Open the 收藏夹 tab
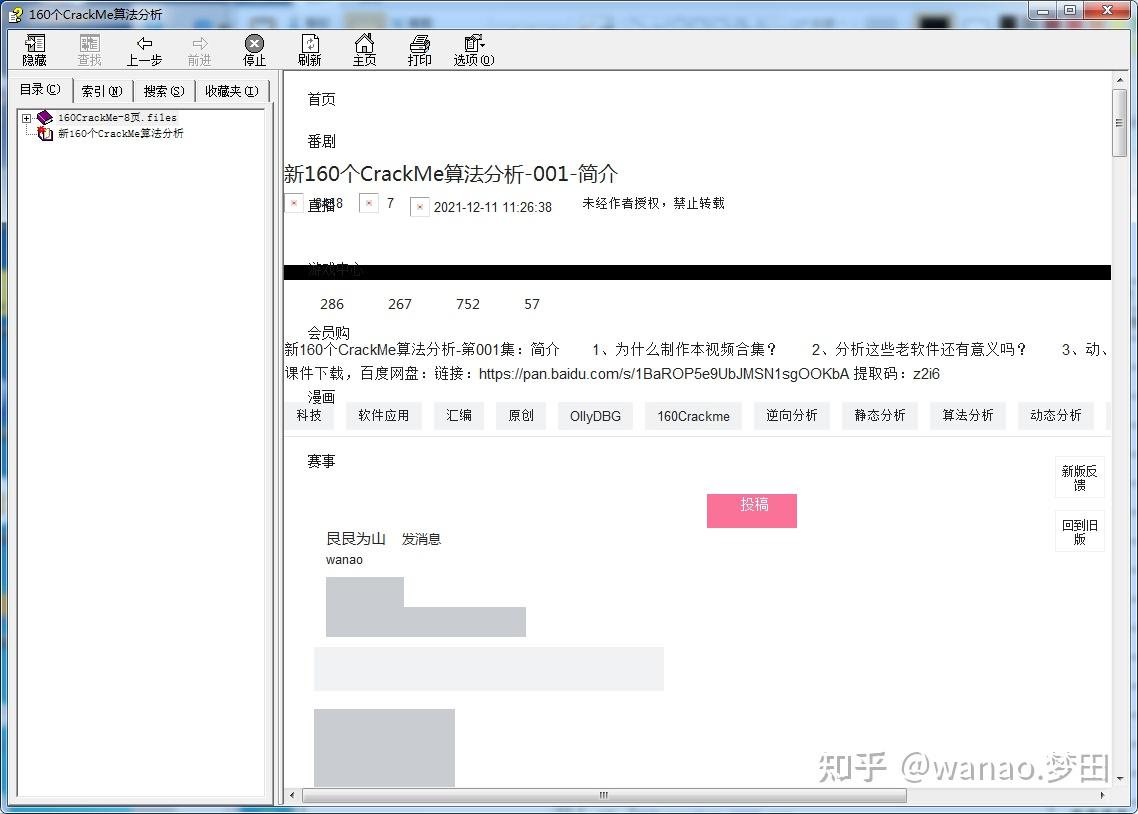The image size is (1138, 814). 231,90
